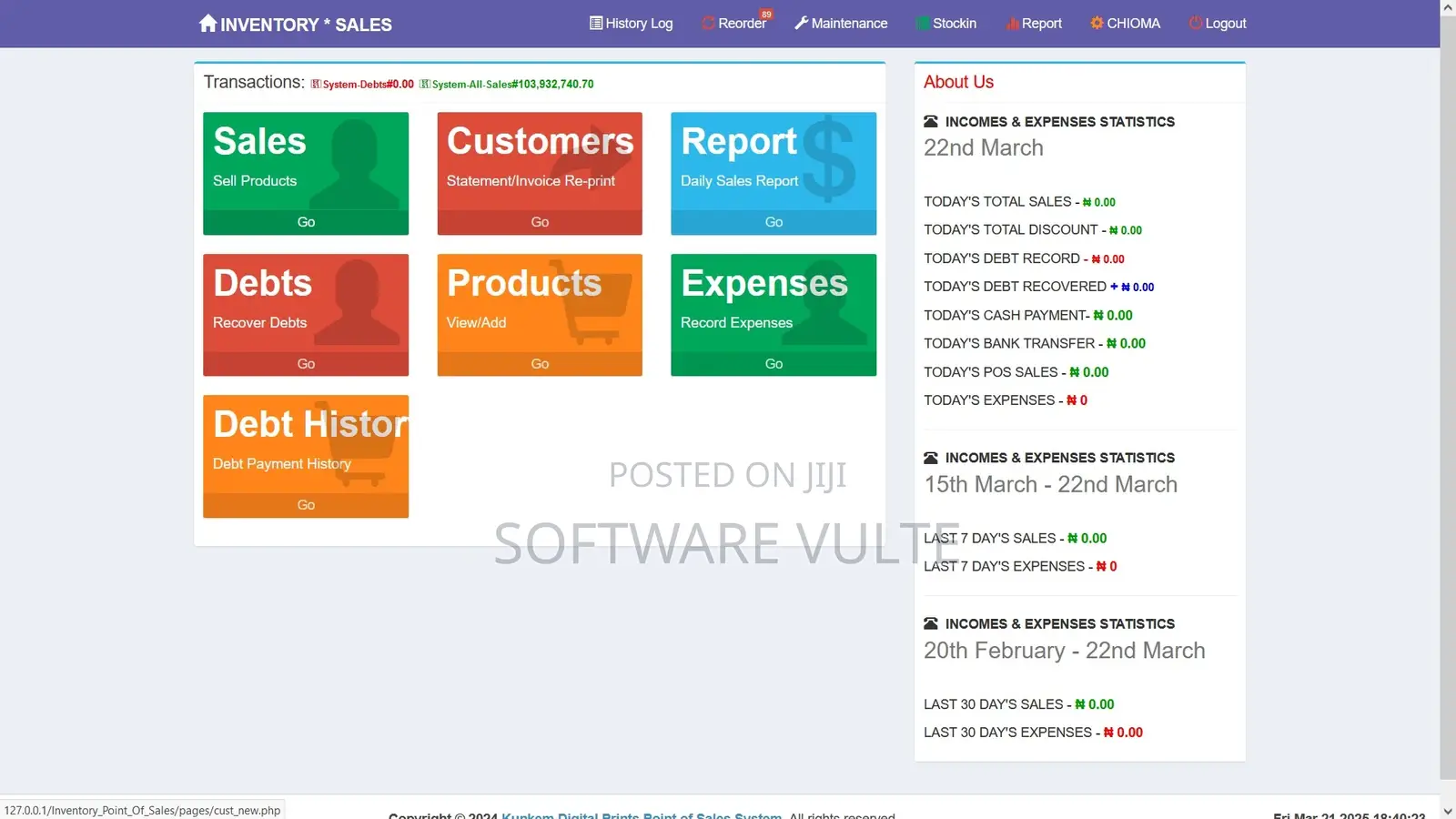Screen dimensions: 1456x819
Task: Select LAST 30 DAY'S SALES row
Action: point(1019,704)
